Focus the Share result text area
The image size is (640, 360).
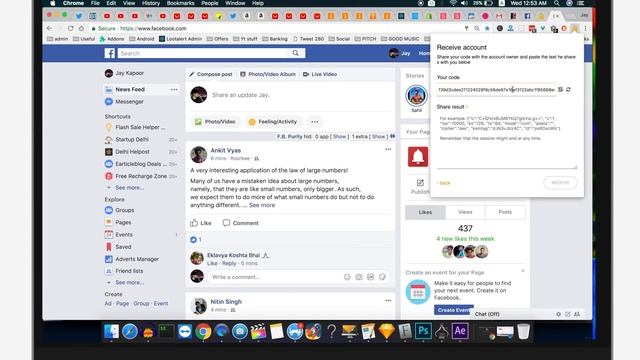507,140
